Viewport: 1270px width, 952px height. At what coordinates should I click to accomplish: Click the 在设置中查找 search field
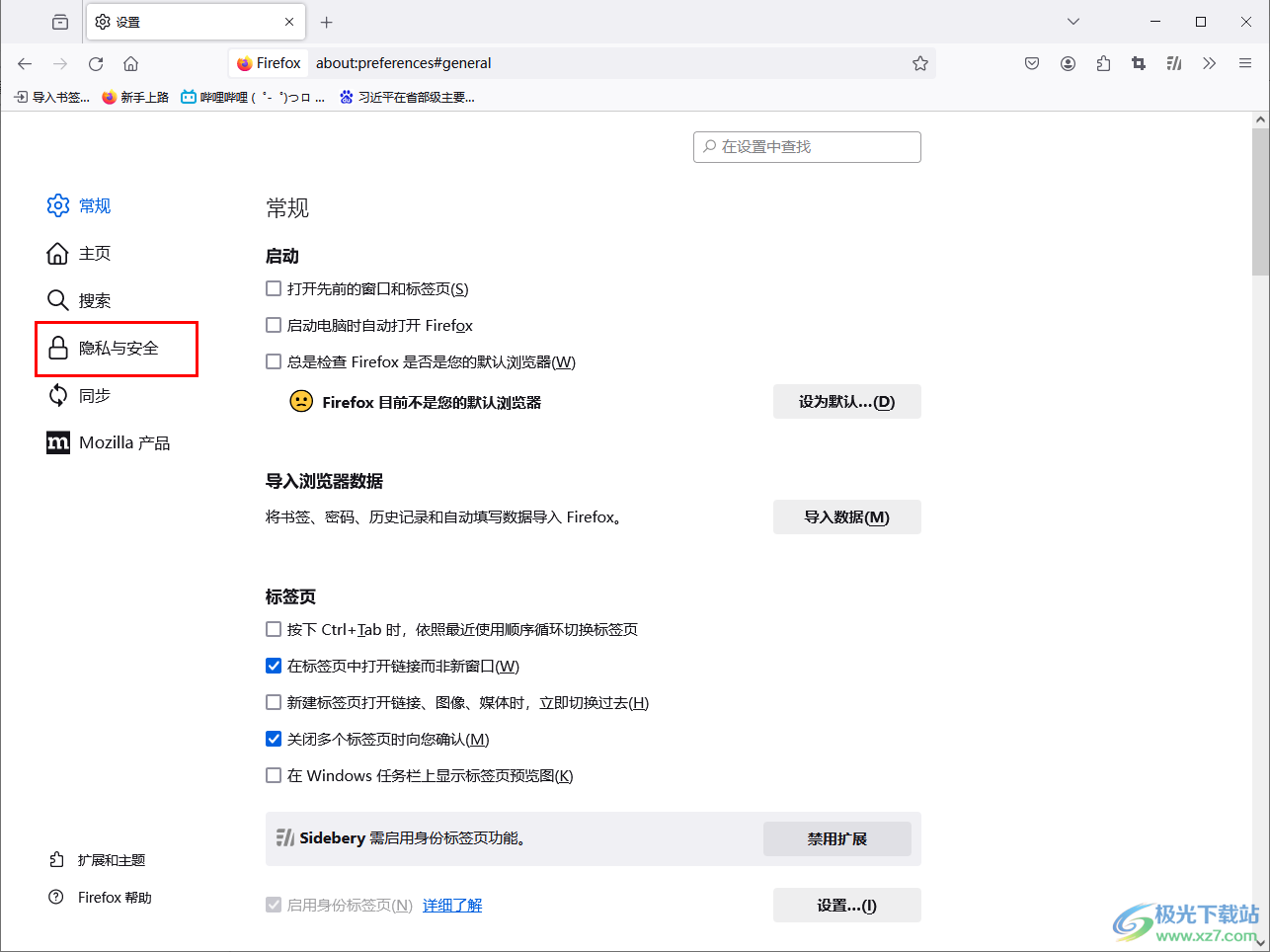(807, 146)
